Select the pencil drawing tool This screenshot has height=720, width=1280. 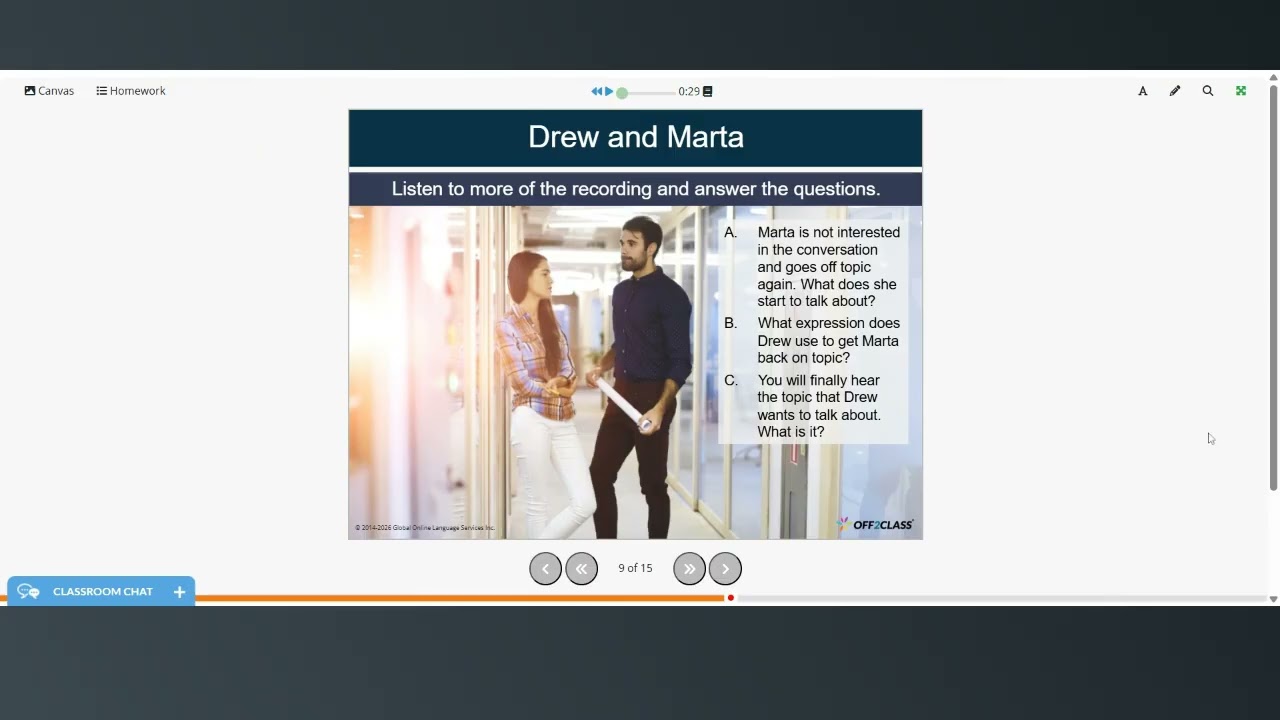(1175, 91)
